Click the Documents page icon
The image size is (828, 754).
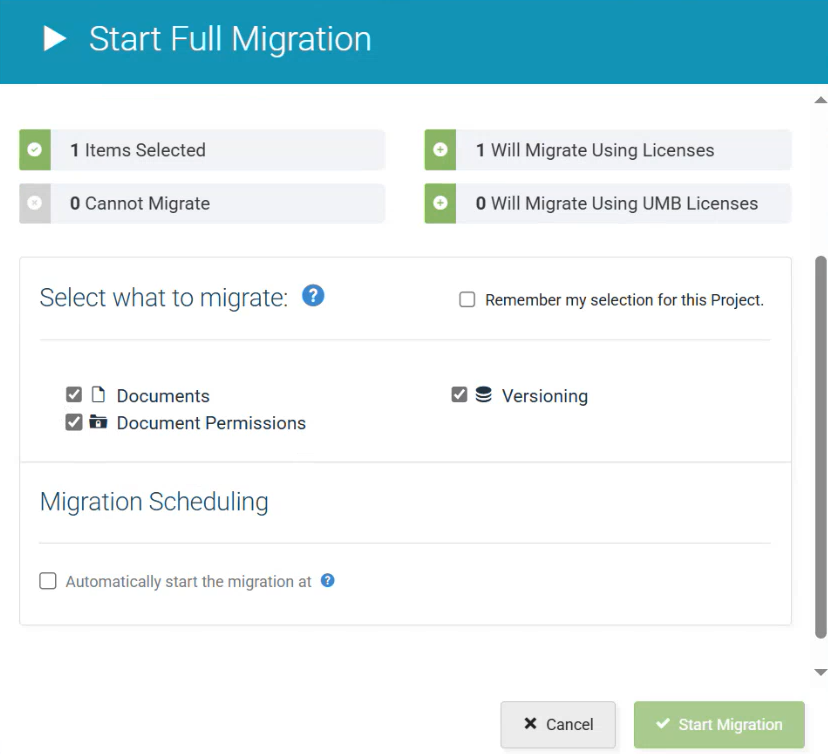click(x=98, y=394)
